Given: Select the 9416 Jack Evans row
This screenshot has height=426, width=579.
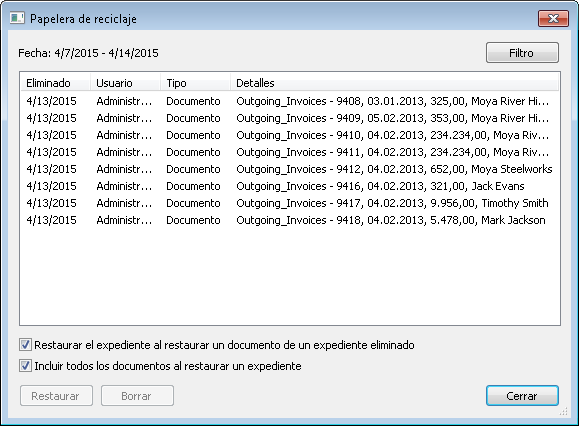Looking at the screenshot, I should 290,186.
